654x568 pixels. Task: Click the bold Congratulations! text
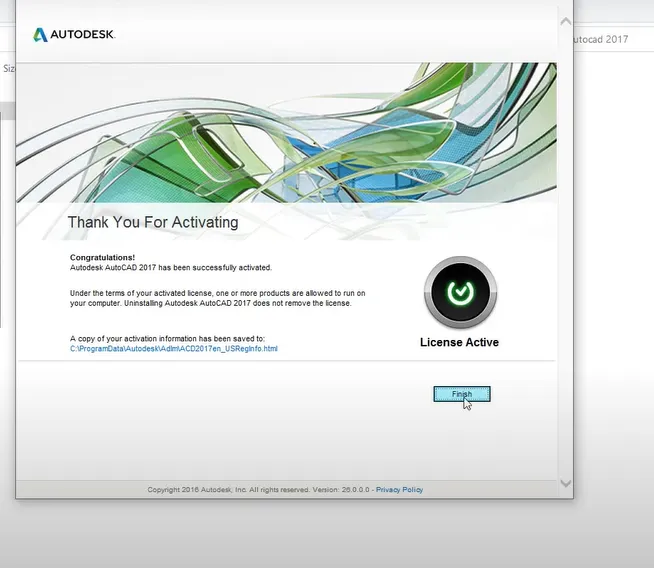point(102,257)
